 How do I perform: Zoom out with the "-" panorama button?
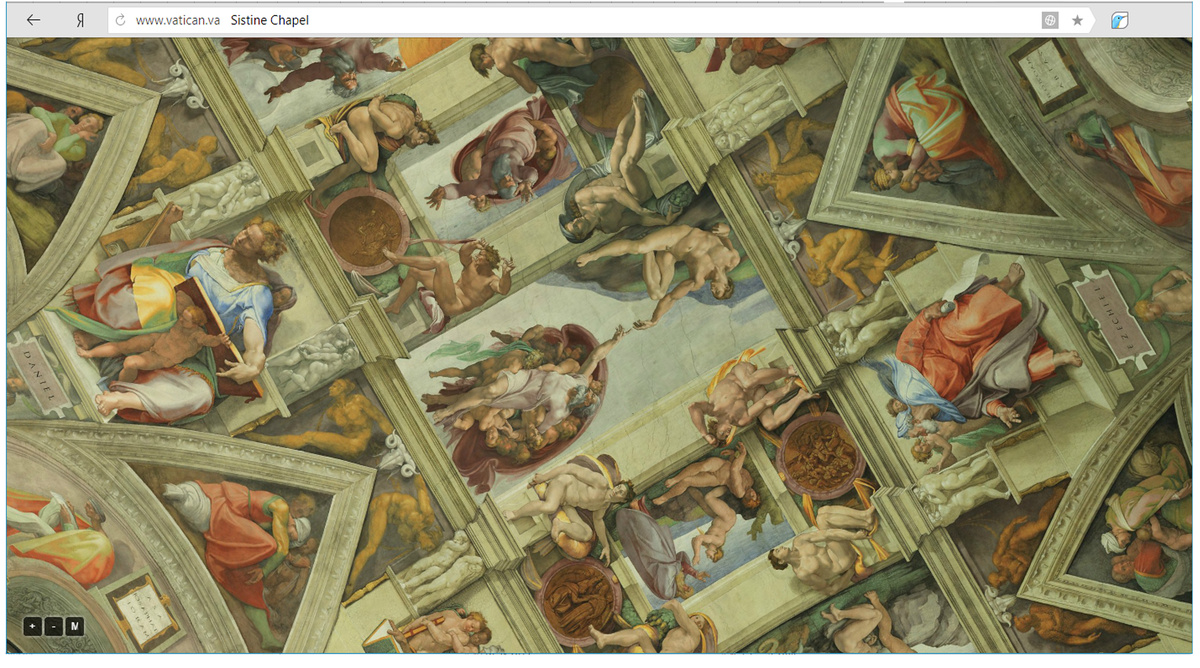(x=53, y=626)
